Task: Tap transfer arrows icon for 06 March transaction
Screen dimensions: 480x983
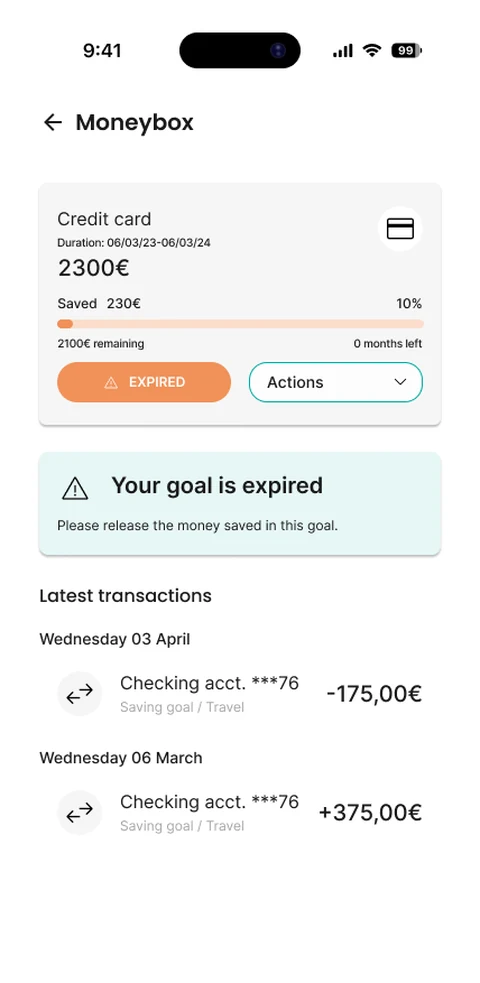Action: point(80,812)
